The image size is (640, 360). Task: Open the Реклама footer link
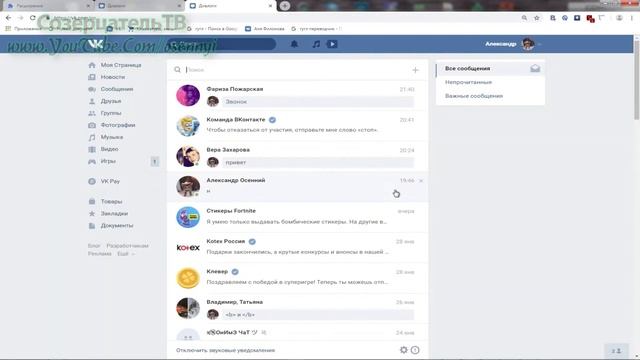(100, 253)
